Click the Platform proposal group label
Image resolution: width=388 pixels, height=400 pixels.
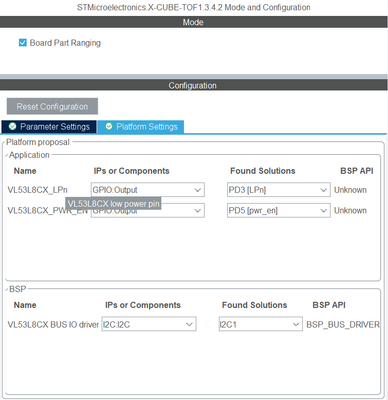point(38,142)
